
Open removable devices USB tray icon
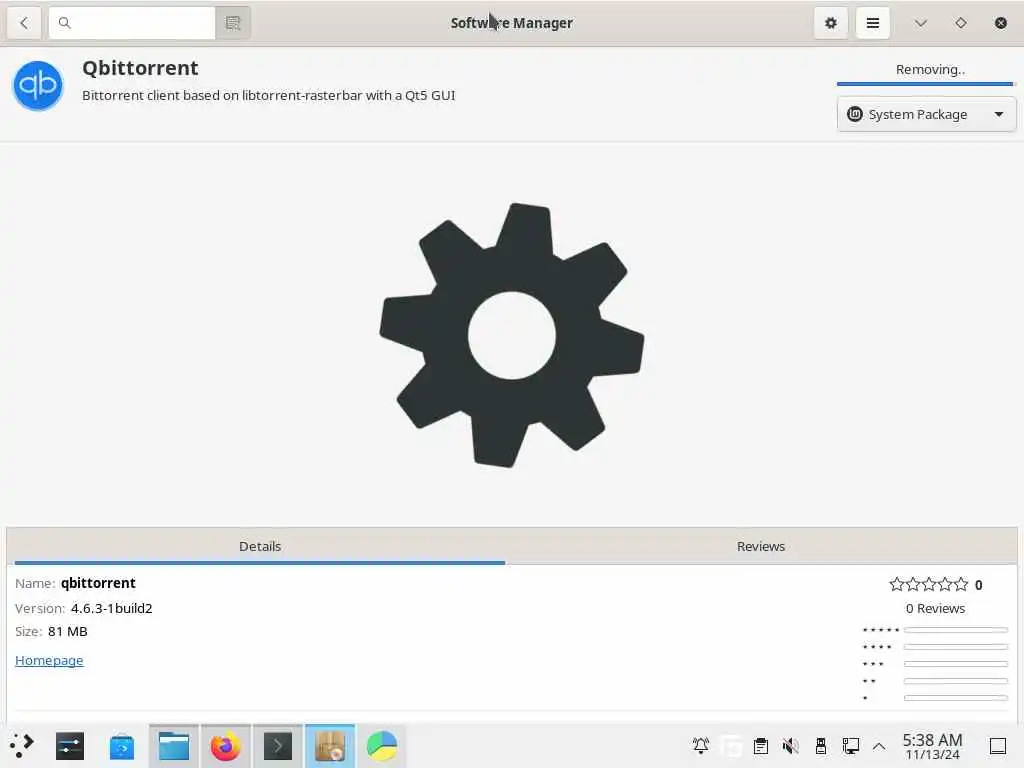tap(821, 746)
